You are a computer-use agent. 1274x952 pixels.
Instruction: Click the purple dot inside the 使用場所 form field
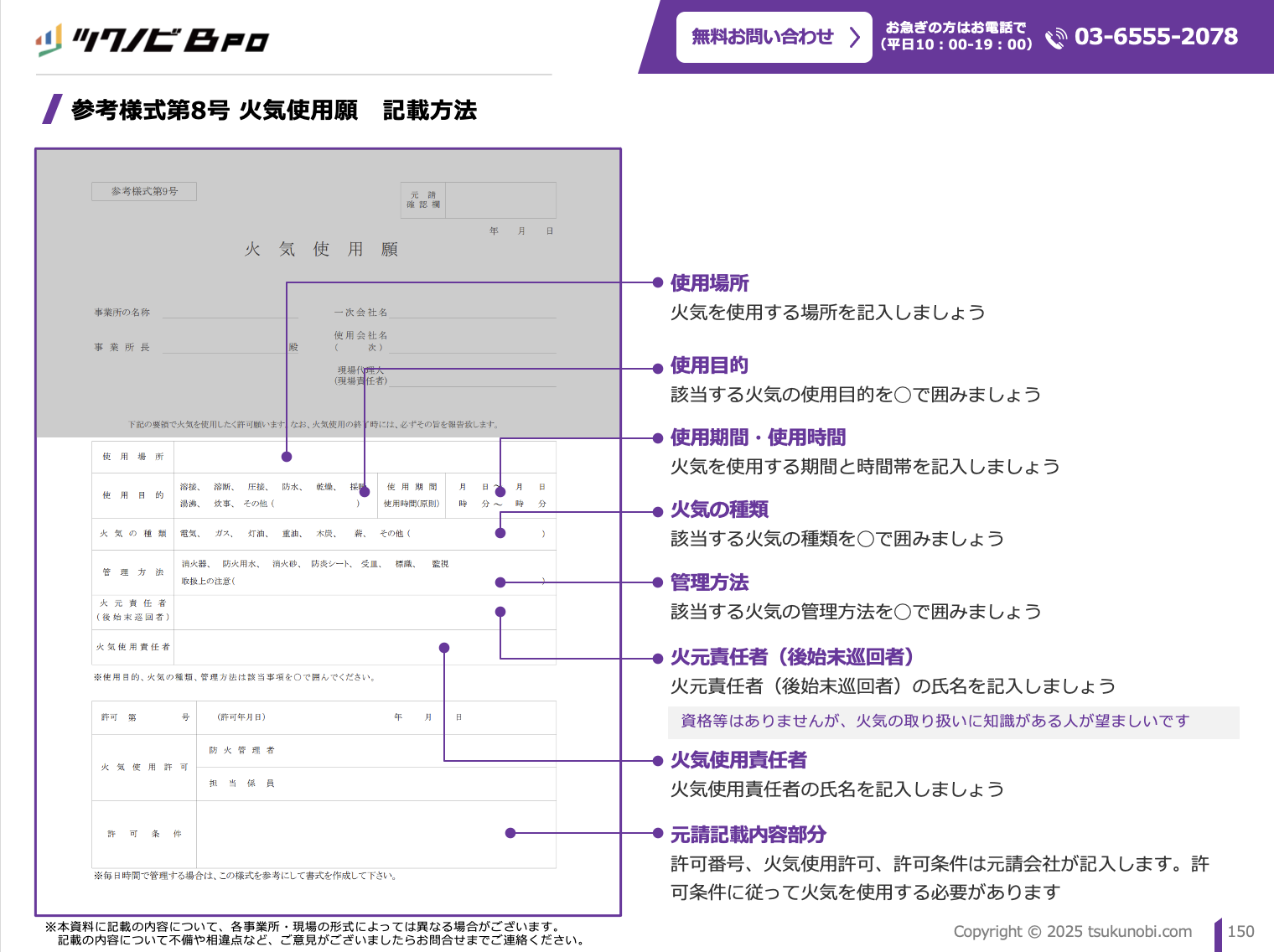(x=287, y=457)
